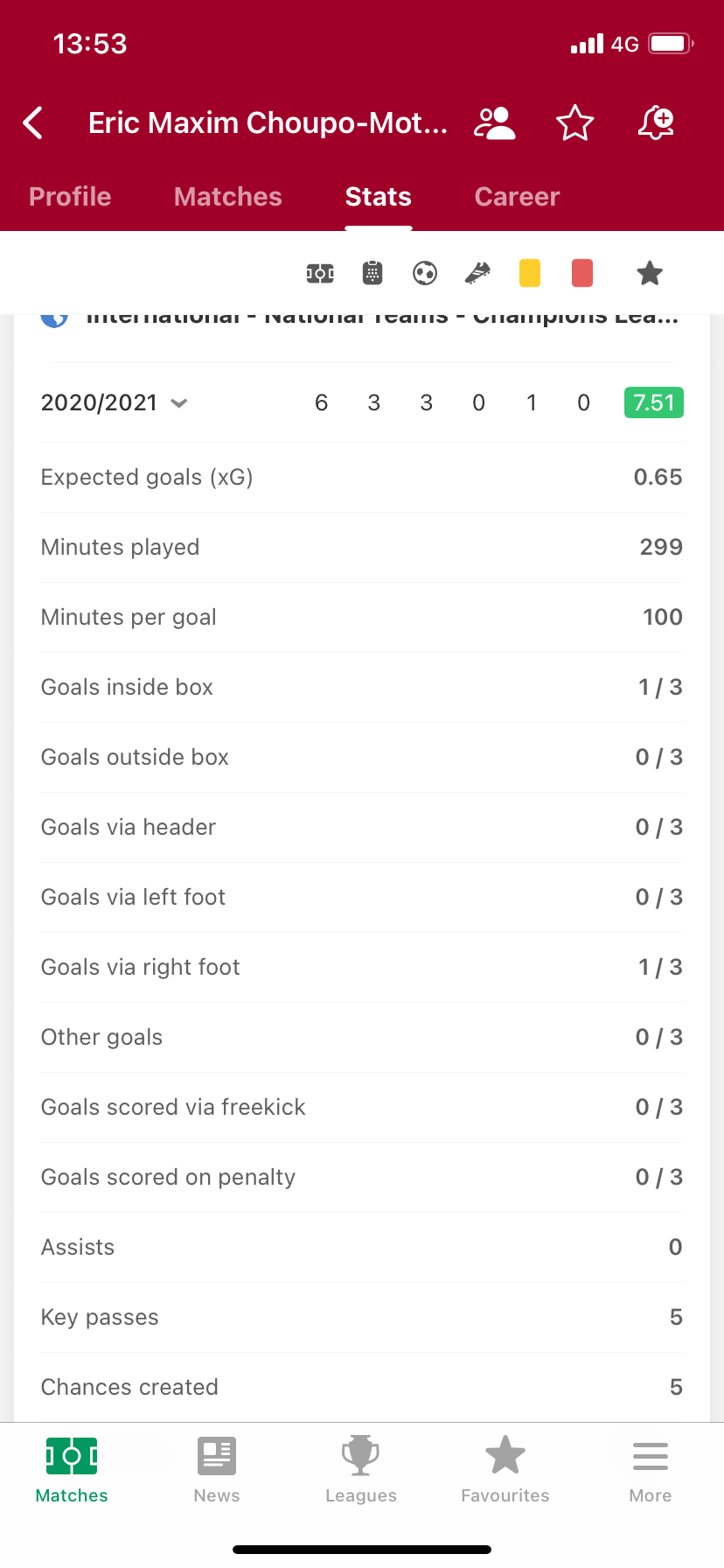Open the More menu in bottom bar
The height and width of the screenshot is (1568, 724).
651,1471
